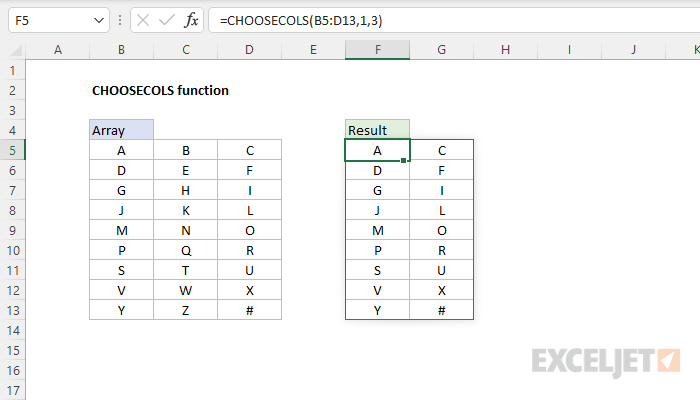Screen dimensions: 700x400
Task: Select cell D10 containing R in Array
Action: [250, 250]
